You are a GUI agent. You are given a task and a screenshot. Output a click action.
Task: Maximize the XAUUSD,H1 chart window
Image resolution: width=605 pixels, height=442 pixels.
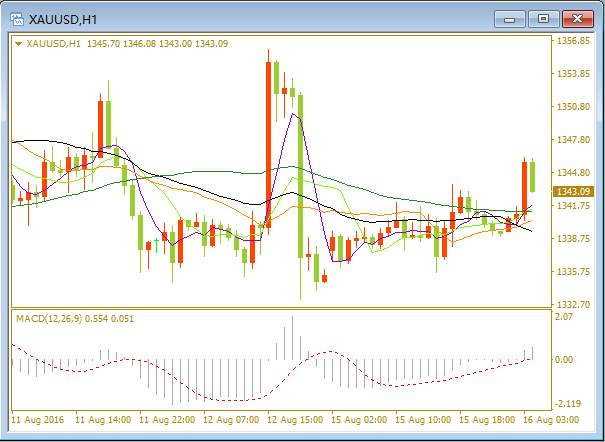543,19
